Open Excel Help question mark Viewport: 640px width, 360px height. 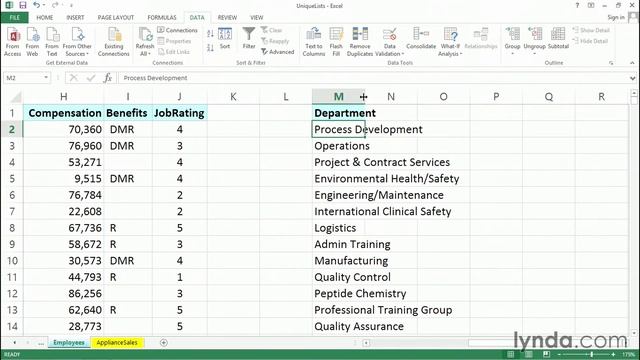tap(577, 5)
